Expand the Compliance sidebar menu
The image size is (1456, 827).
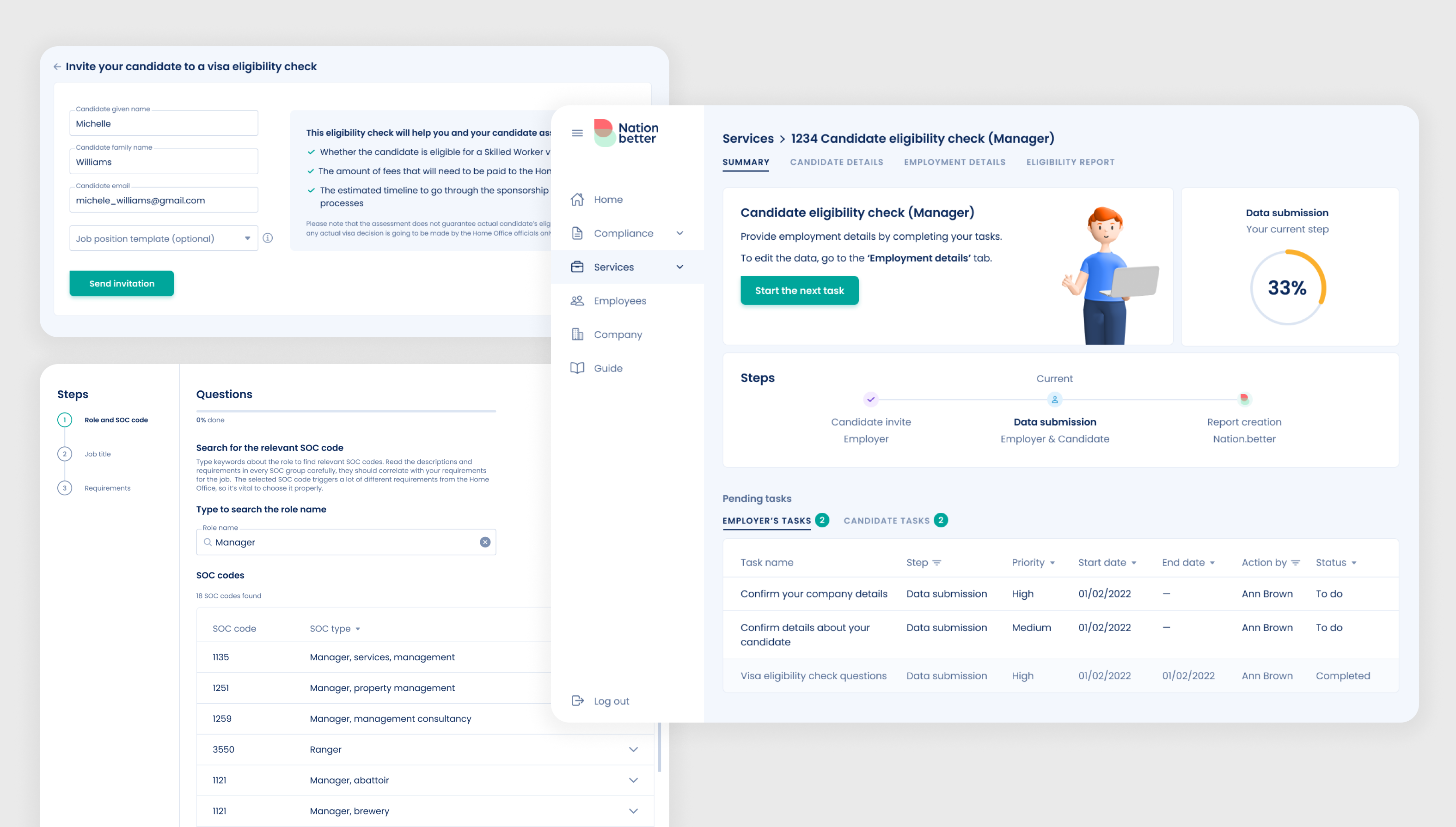(x=679, y=233)
